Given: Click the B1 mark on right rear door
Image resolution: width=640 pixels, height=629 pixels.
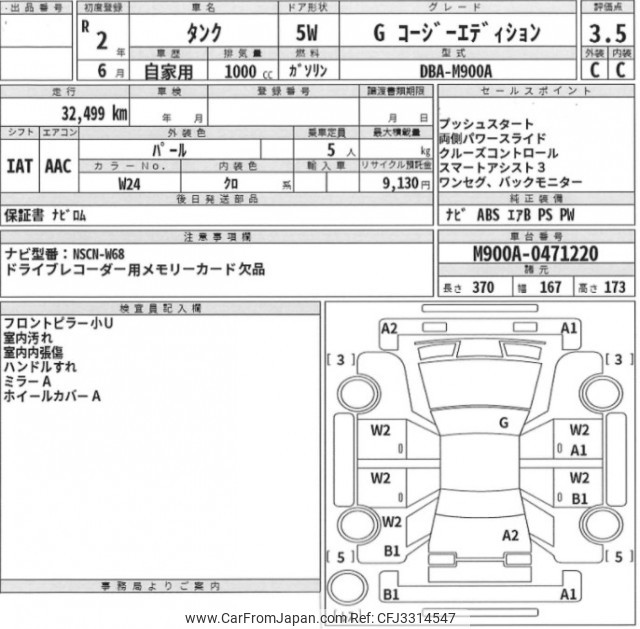Looking at the screenshot, I should (580, 498).
